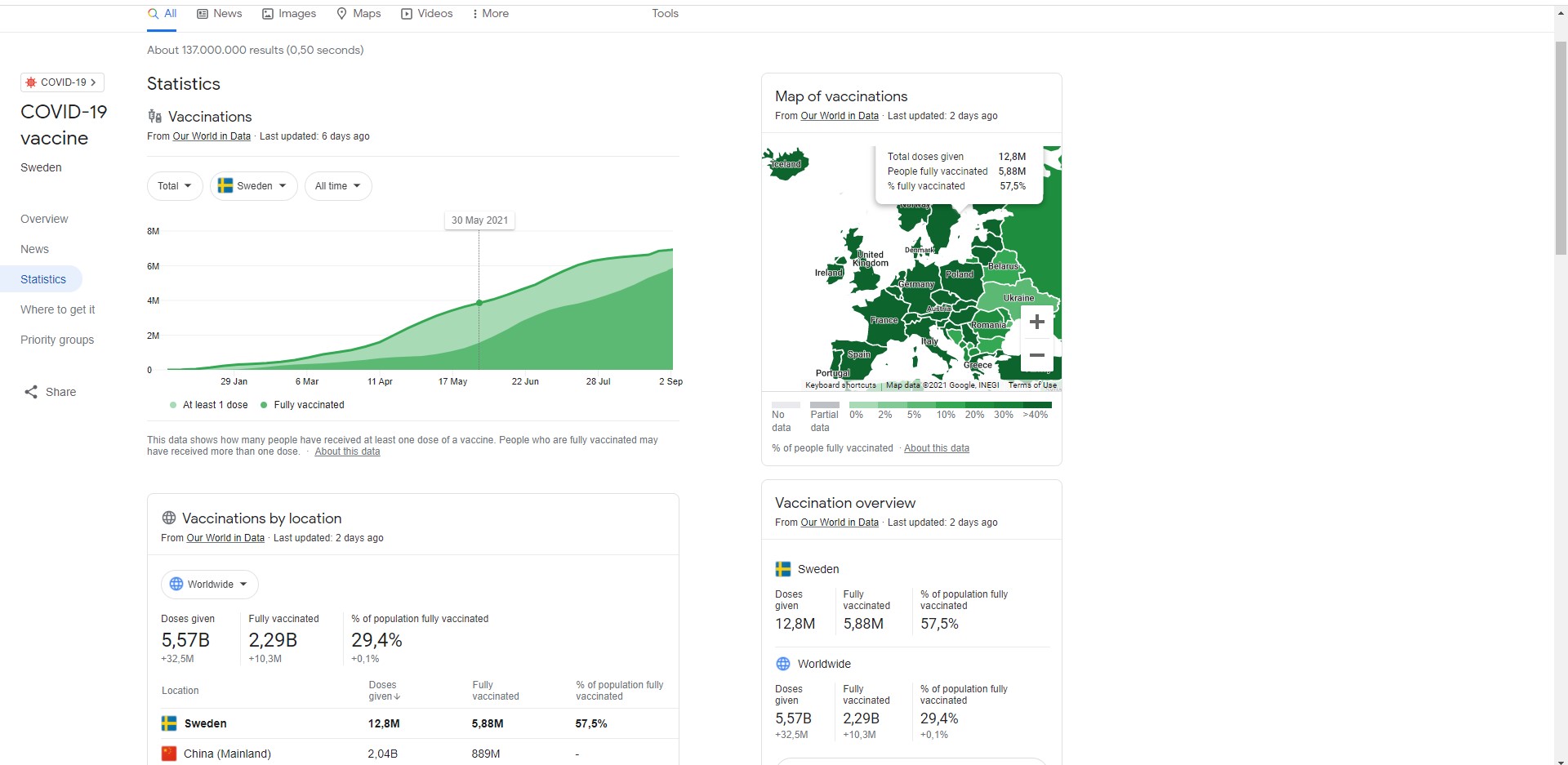This screenshot has height=765, width=1568.
Task: Click the Sweden row name in location table
Action: click(x=205, y=723)
